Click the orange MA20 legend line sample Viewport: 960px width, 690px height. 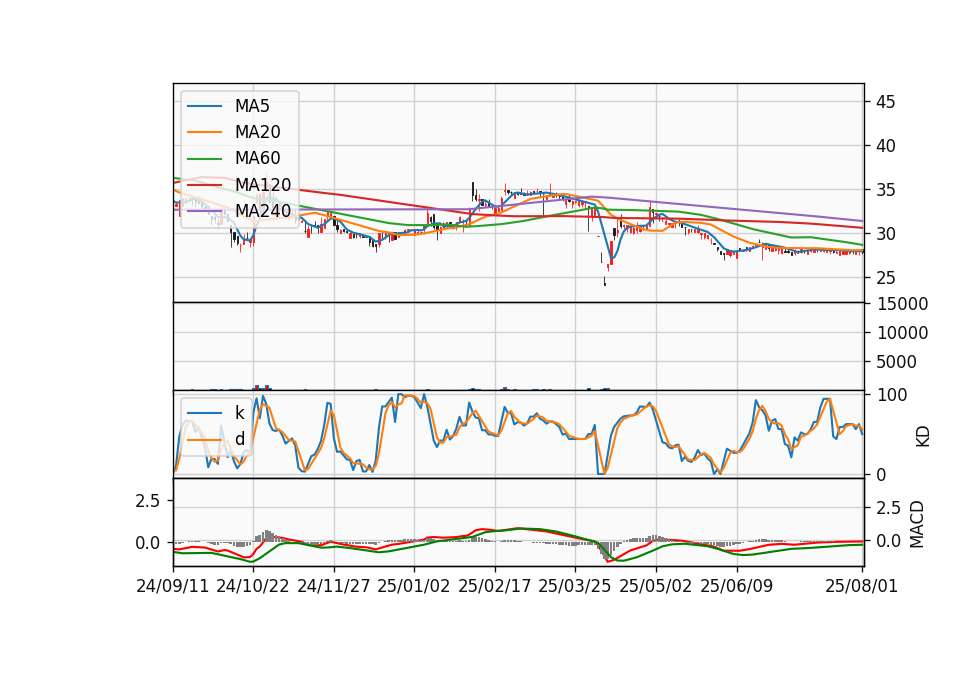(x=204, y=132)
